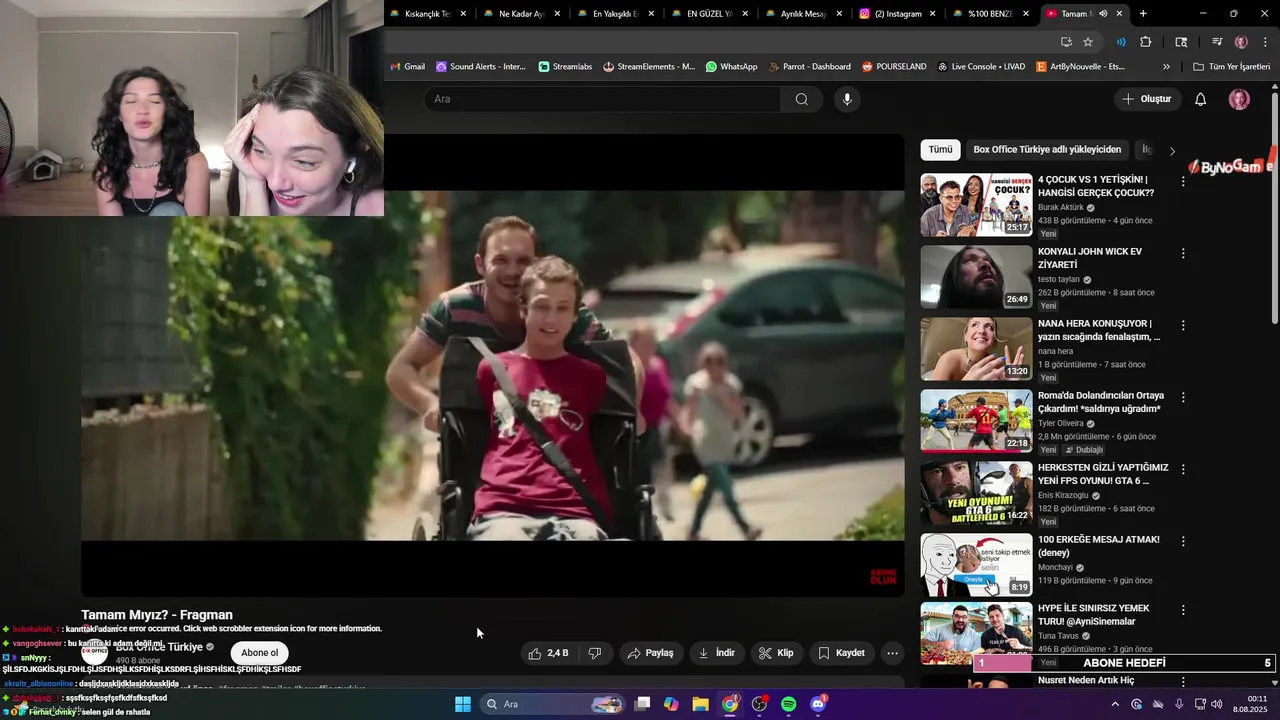Switch to the %100 BENZE browser tab
The width and height of the screenshot is (1280, 720).
(x=990, y=14)
